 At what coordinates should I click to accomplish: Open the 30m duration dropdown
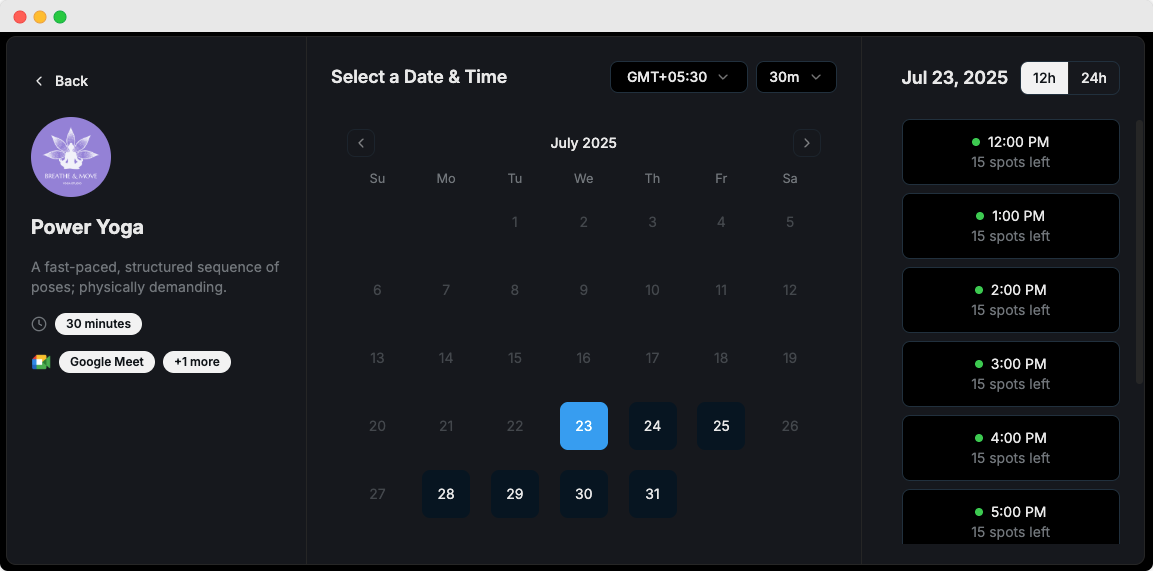pyautogui.click(x=796, y=77)
